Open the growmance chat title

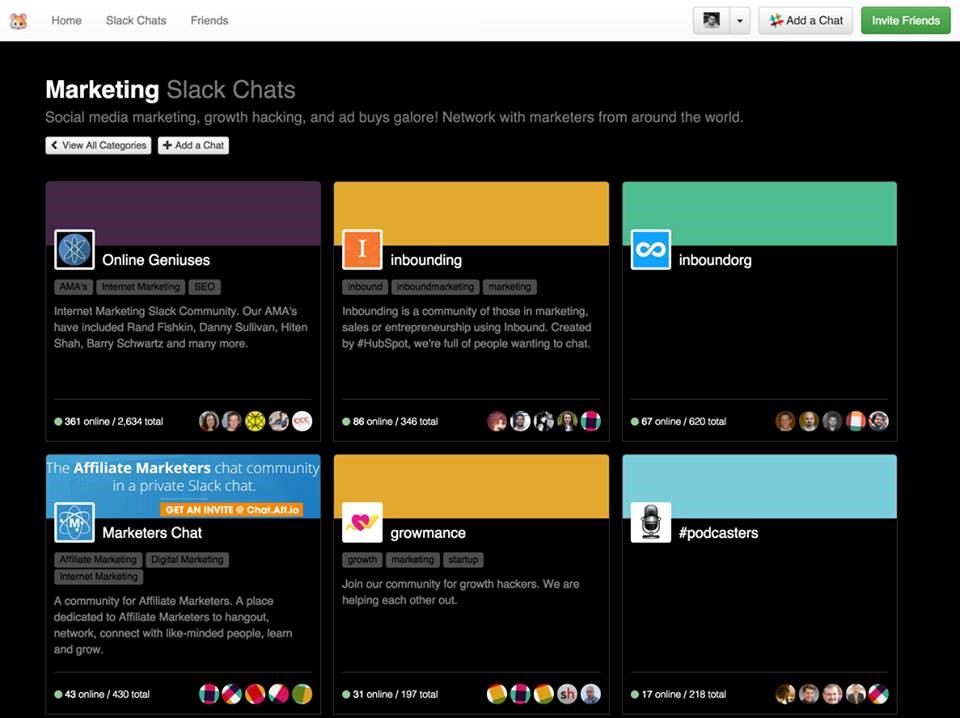click(428, 533)
